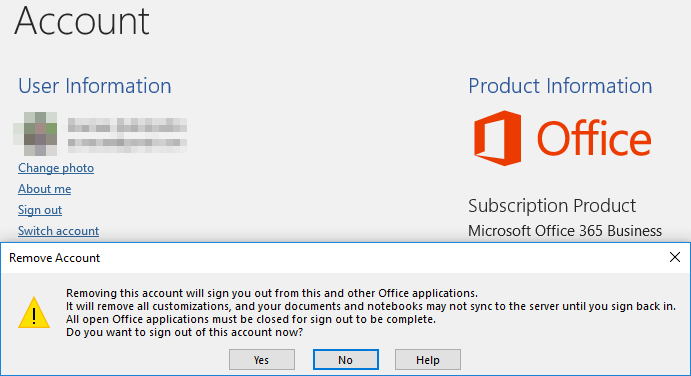This screenshot has height=376, width=691.
Task: Click the Switch account link
Action: click(58, 231)
